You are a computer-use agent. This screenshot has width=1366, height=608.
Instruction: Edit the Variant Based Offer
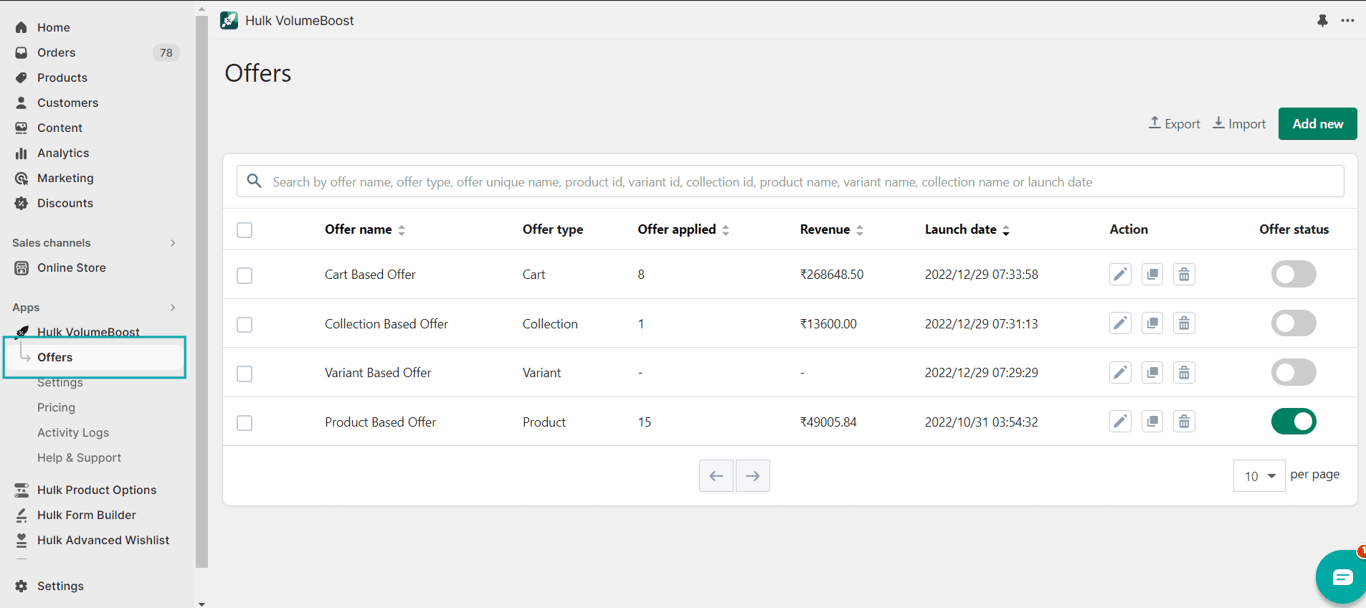[1120, 372]
